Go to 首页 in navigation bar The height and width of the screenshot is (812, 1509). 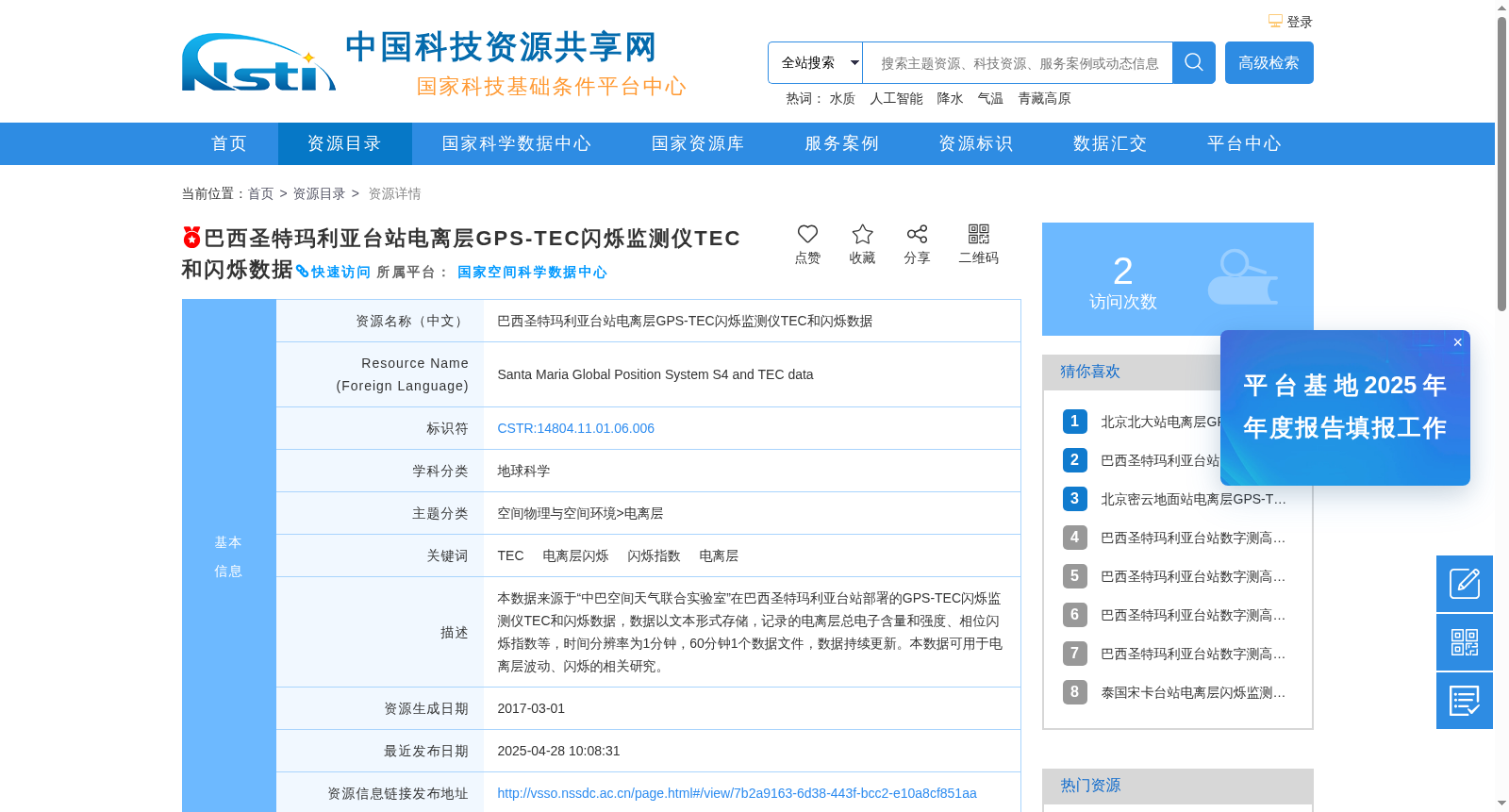point(229,143)
